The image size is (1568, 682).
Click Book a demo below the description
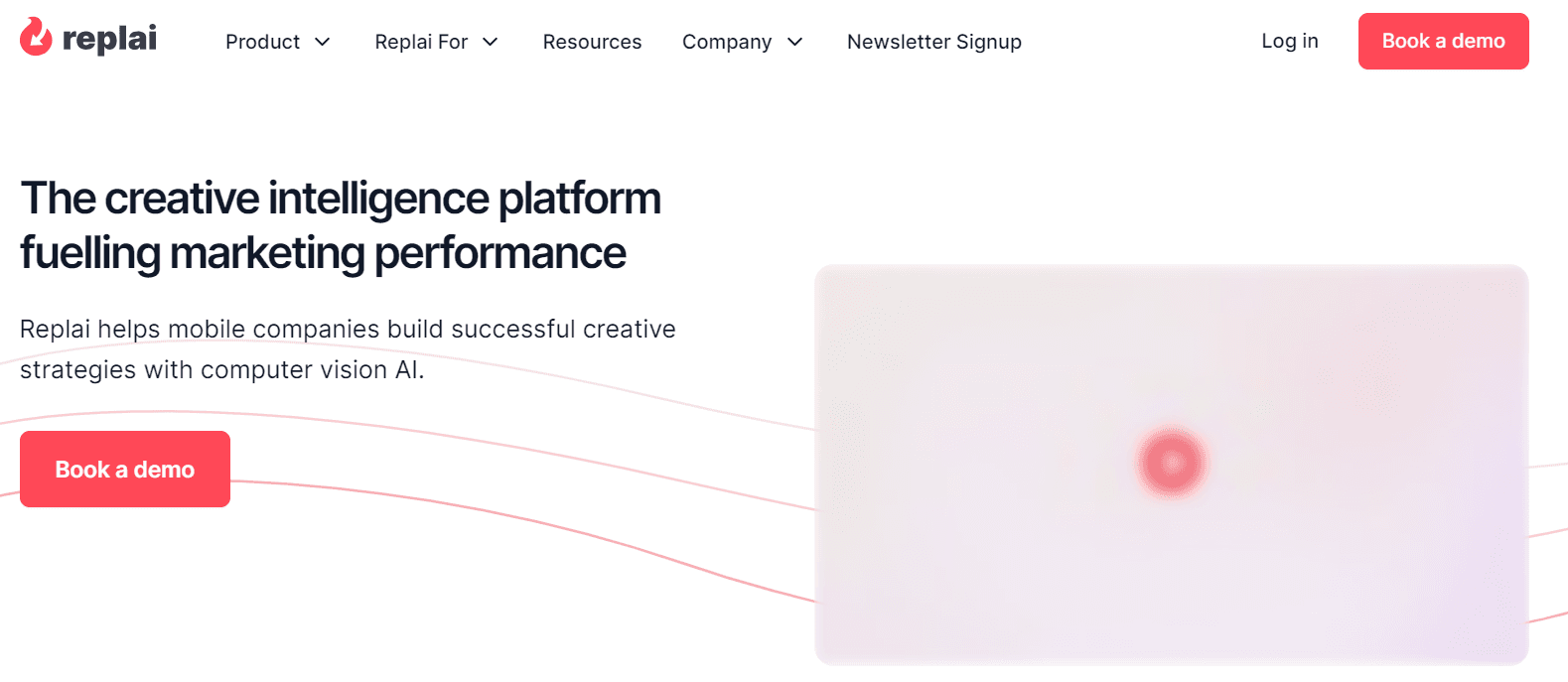125,469
